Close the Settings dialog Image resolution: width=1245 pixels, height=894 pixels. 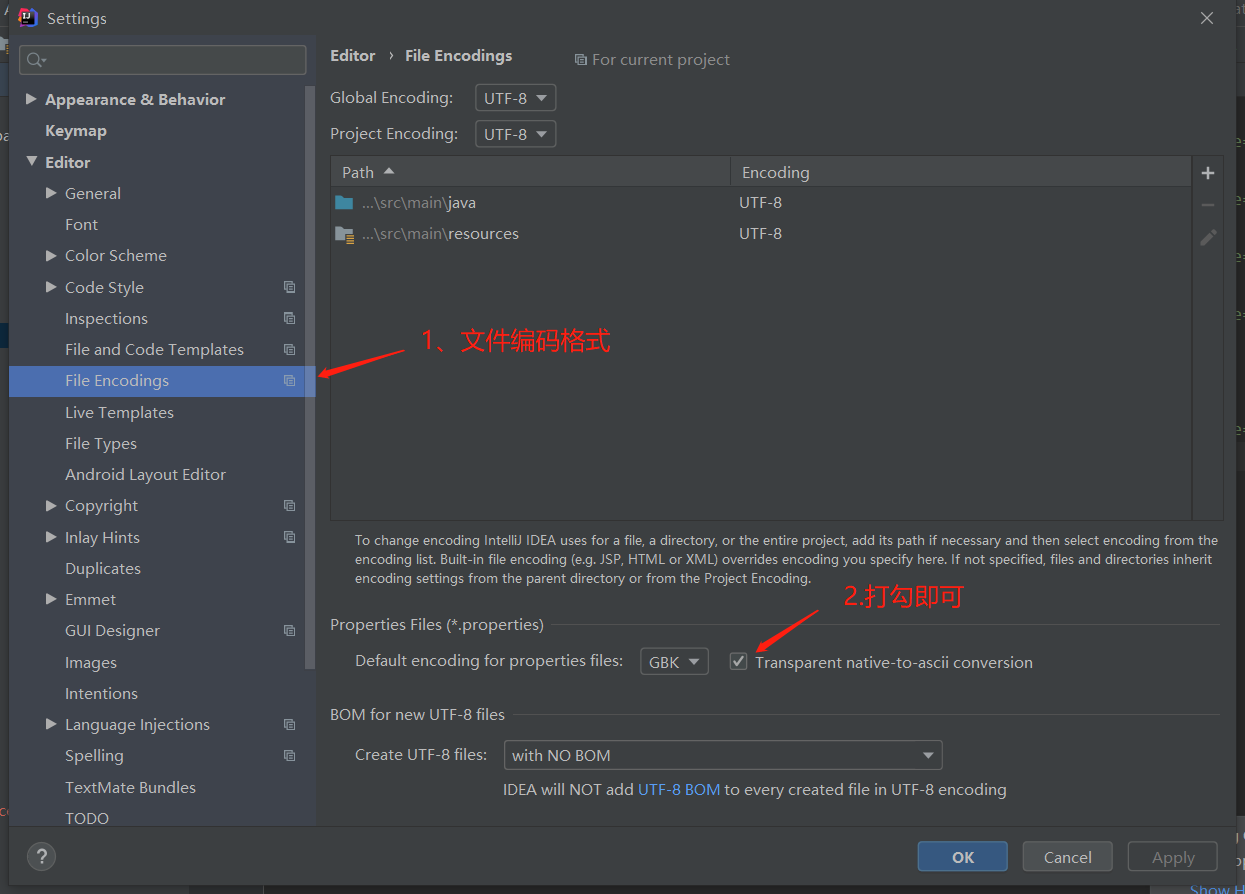pyautogui.click(x=1207, y=18)
